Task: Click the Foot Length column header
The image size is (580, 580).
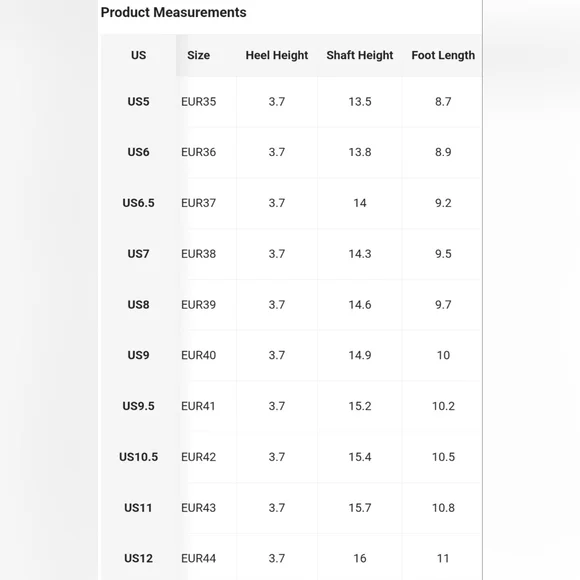Action: point(443,55)
